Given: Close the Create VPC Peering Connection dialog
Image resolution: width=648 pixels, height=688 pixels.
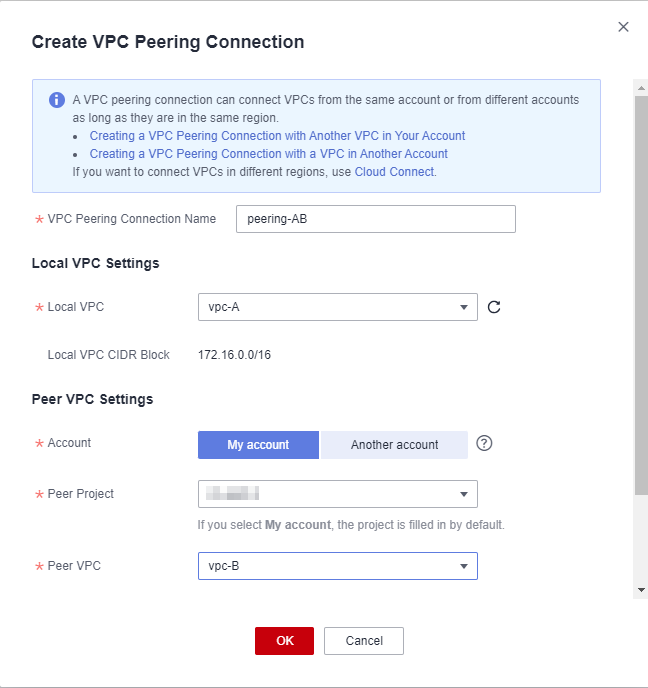Looking at the screenshot, I should coord(623,27).
